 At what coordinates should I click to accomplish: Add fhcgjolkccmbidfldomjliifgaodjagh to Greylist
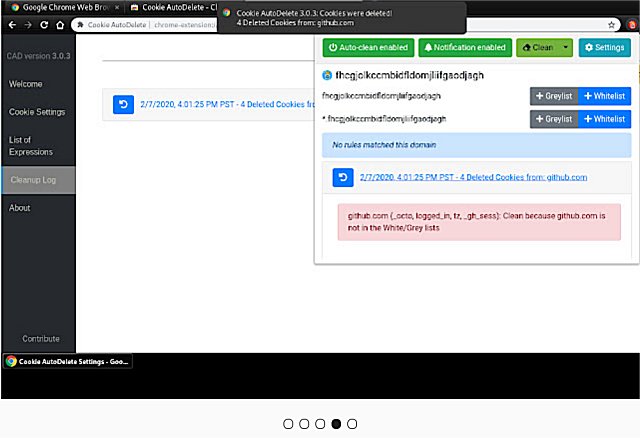pyautogui.click(x=554, y=96)
